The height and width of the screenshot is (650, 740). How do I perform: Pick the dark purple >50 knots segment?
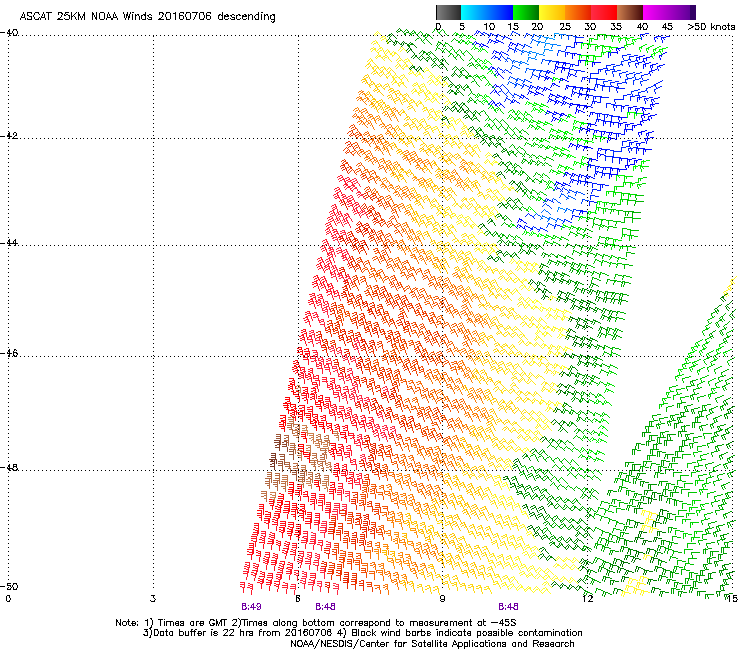click(x=693, y=12)
